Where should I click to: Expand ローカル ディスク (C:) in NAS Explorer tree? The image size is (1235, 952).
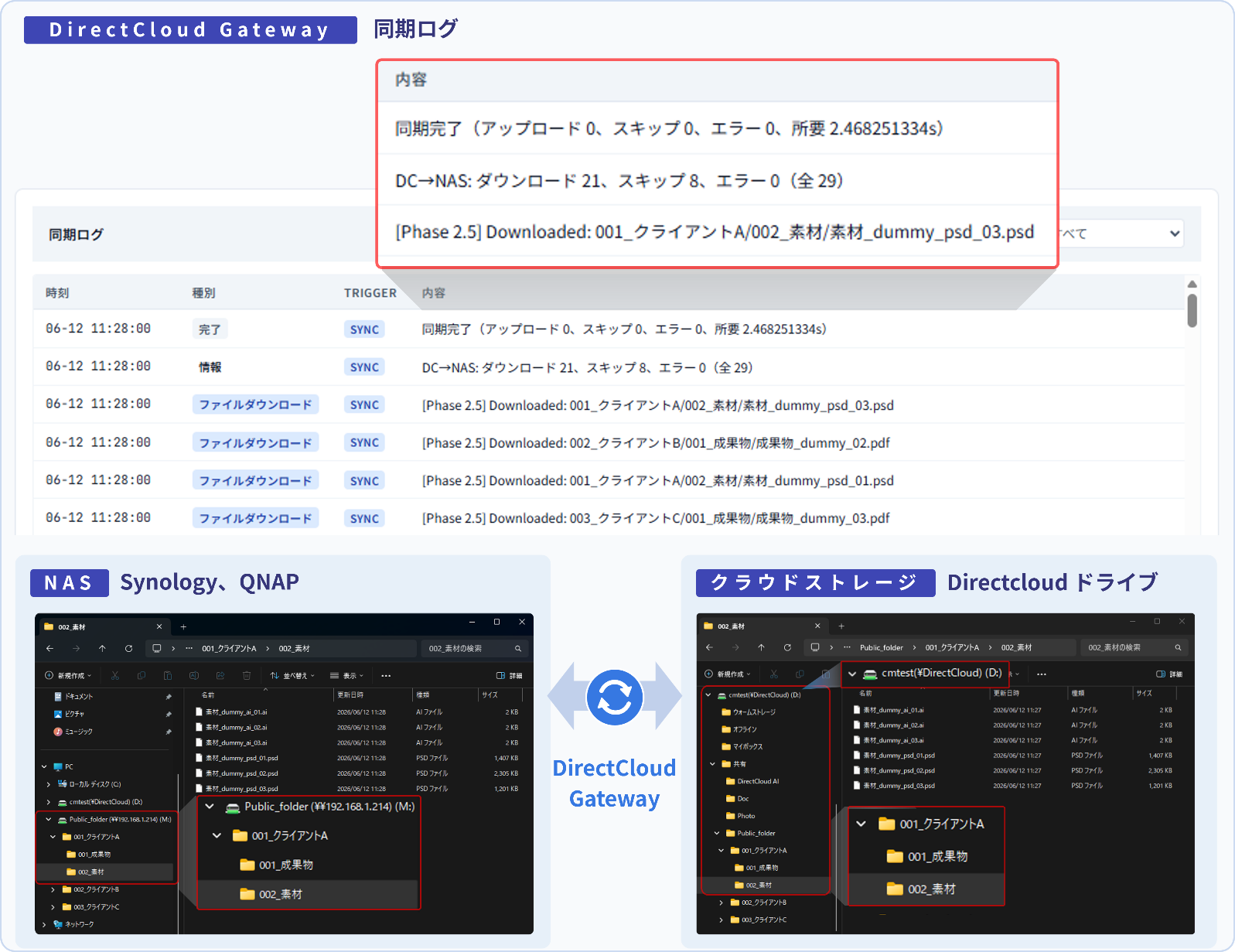coord(49,784)
